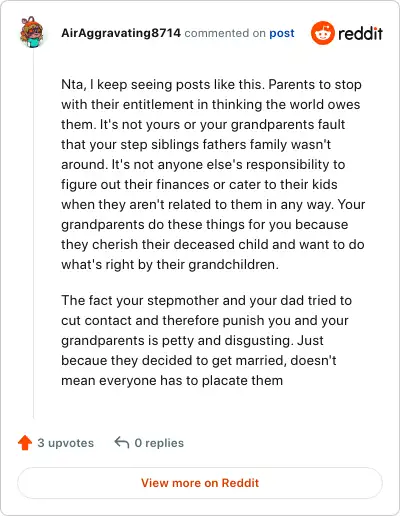Click the line beginning "The fact your stepmother"
The width and height of the screenshot is (400, 516).
pyautogui.click(x=207, y=300)
